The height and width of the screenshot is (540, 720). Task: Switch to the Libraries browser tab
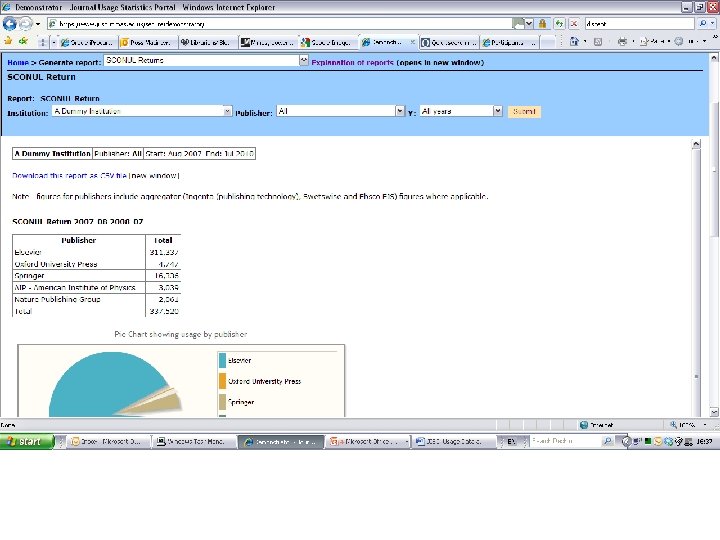[208, 42]
